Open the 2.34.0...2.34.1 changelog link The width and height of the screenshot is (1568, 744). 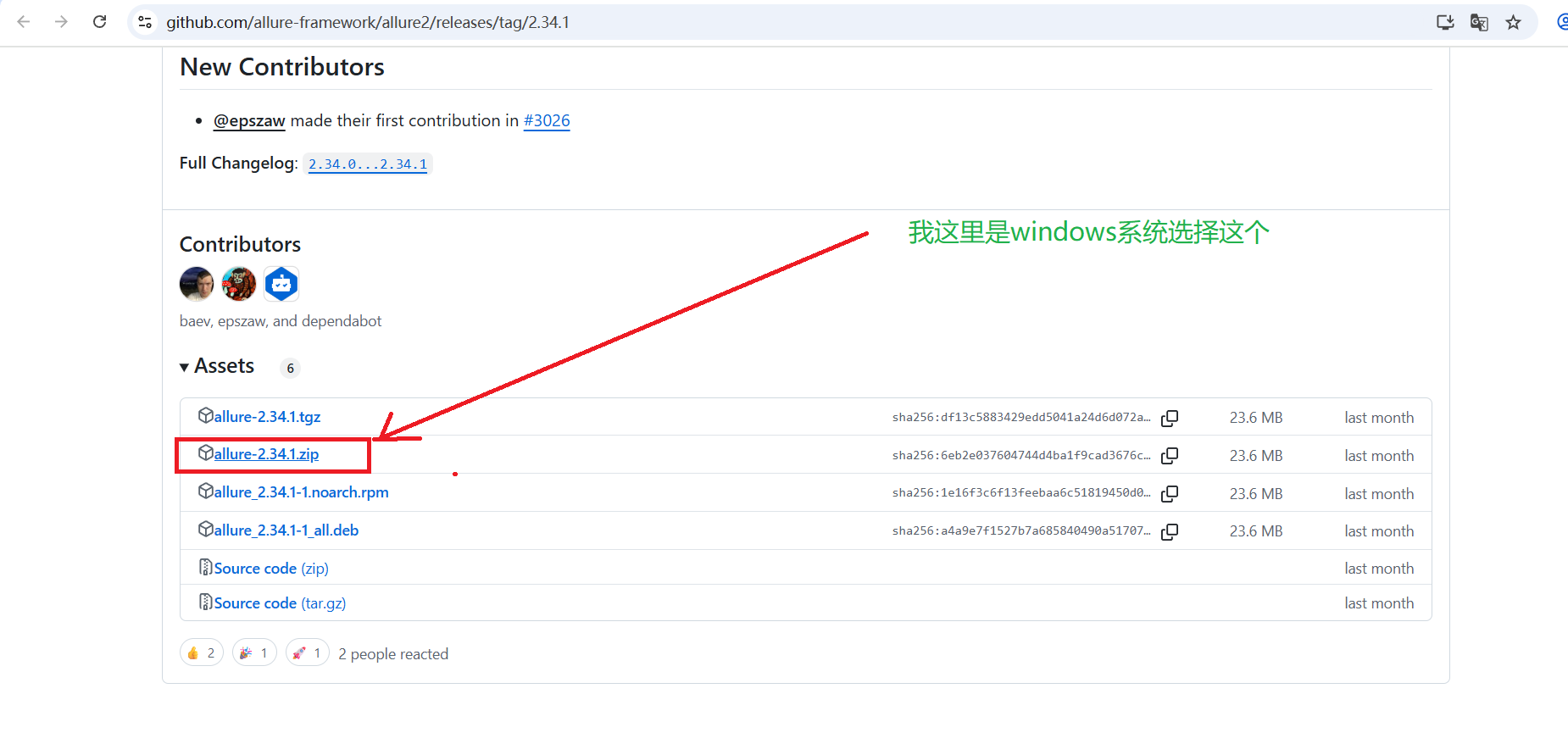click(x=368, y=164)
